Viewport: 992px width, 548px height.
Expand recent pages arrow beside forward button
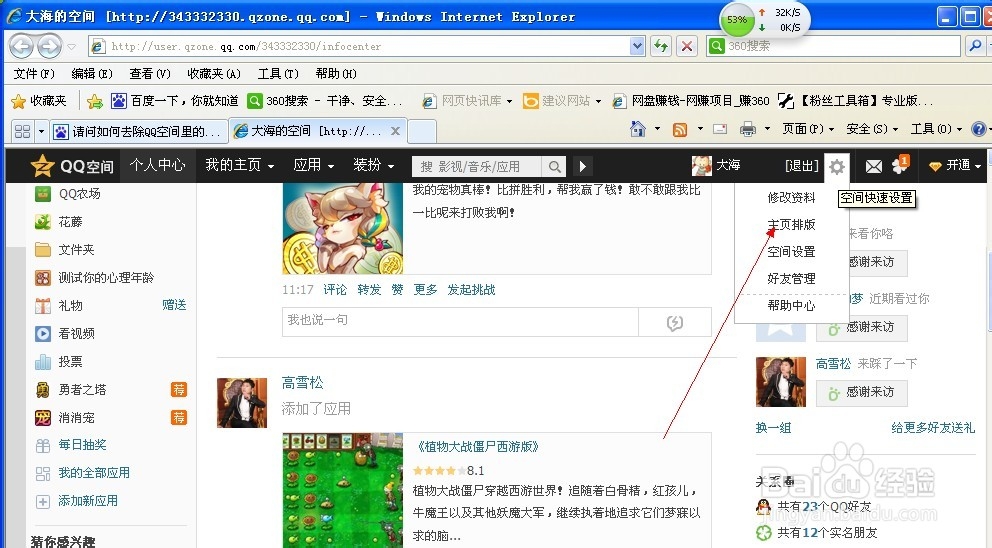(71, 46)
